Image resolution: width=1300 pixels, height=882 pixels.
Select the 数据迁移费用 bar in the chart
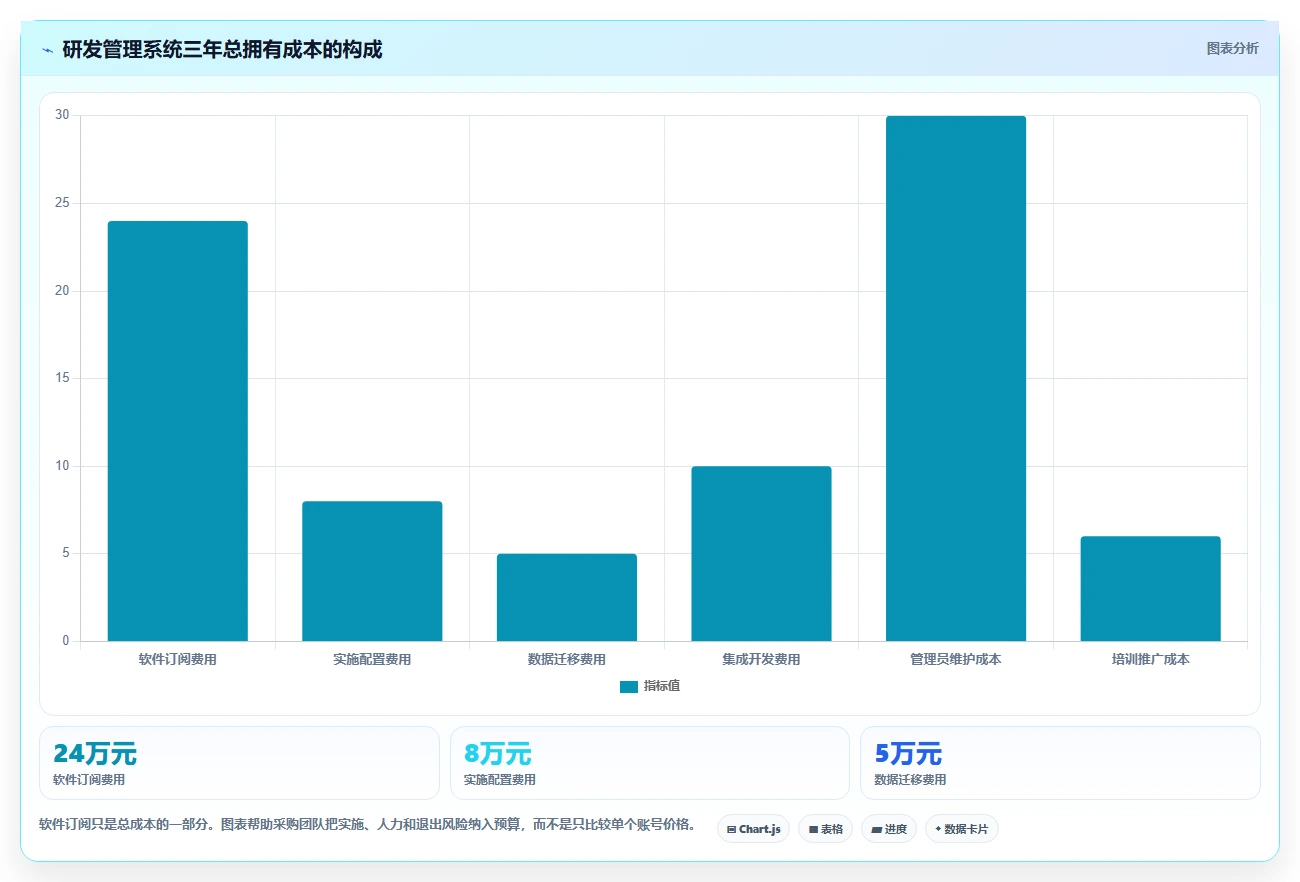567,597
